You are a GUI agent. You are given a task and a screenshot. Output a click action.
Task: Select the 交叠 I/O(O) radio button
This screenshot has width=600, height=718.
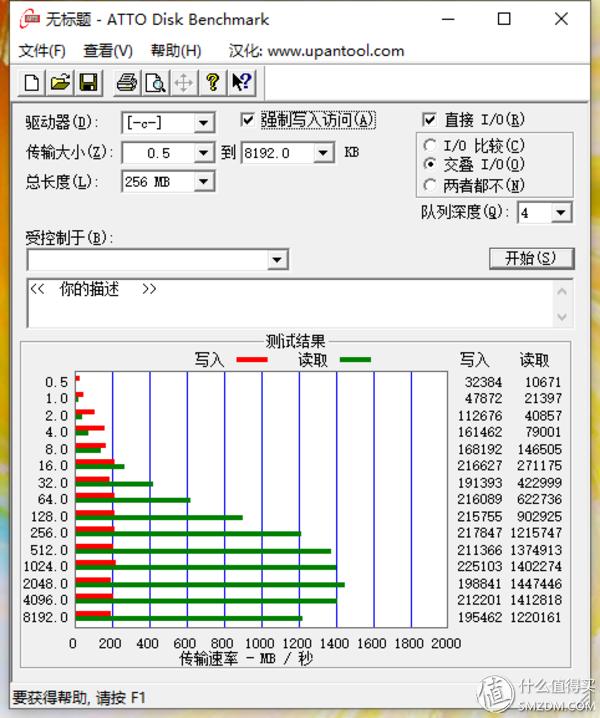[x=430, y=163]
